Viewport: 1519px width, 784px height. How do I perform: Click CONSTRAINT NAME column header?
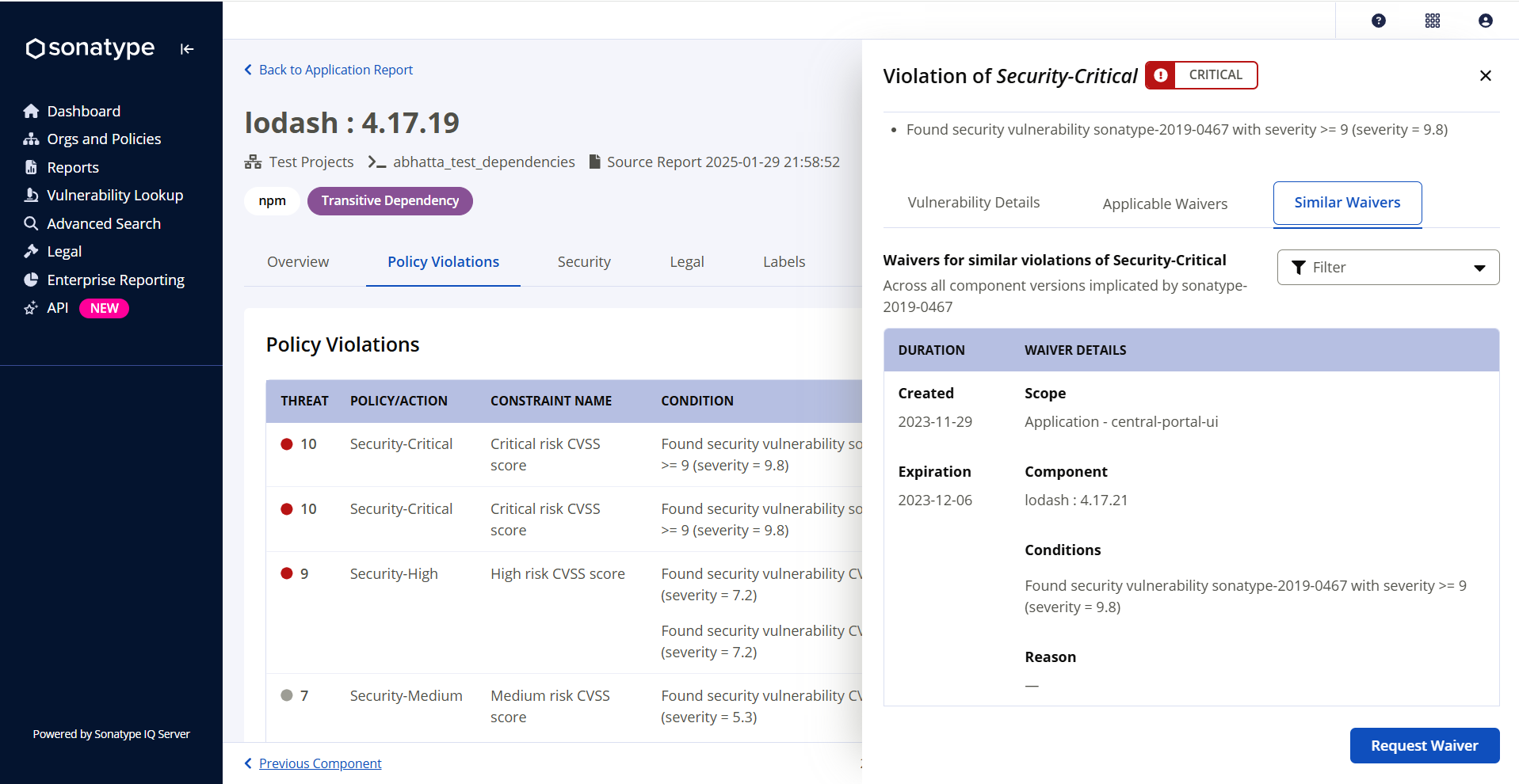click(551, 401)
